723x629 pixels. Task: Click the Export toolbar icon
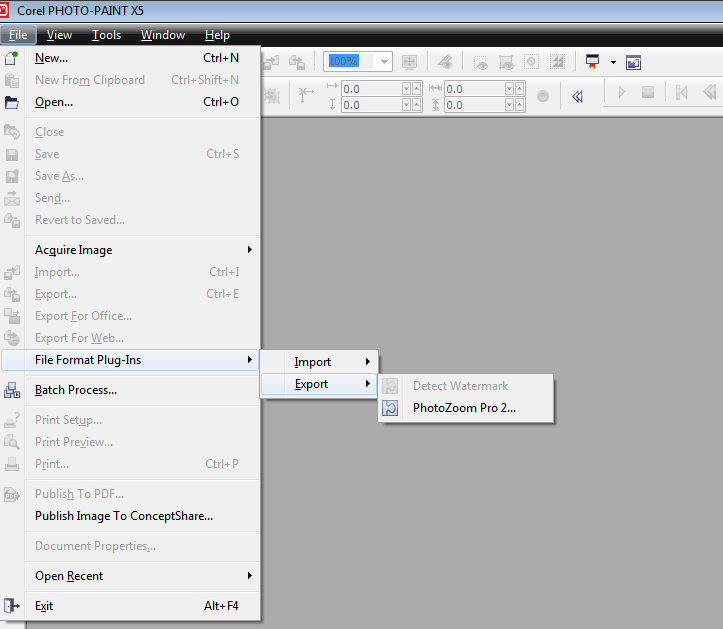click(297, 62)
